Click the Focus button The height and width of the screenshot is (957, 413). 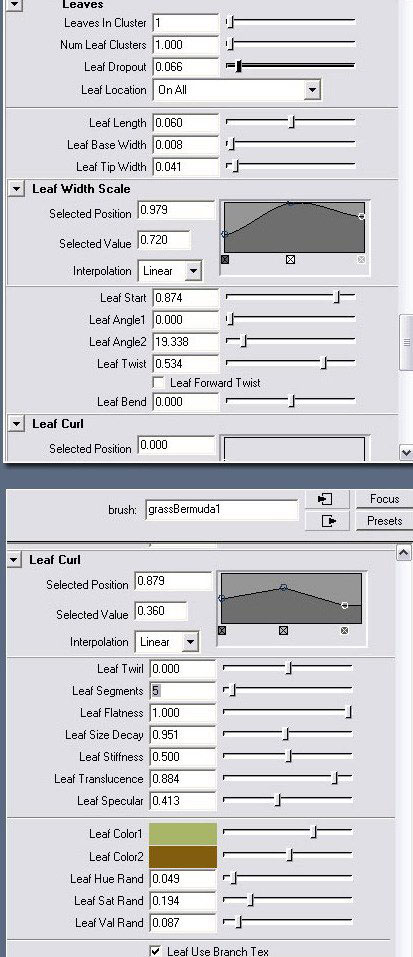[x=384, y=499]
